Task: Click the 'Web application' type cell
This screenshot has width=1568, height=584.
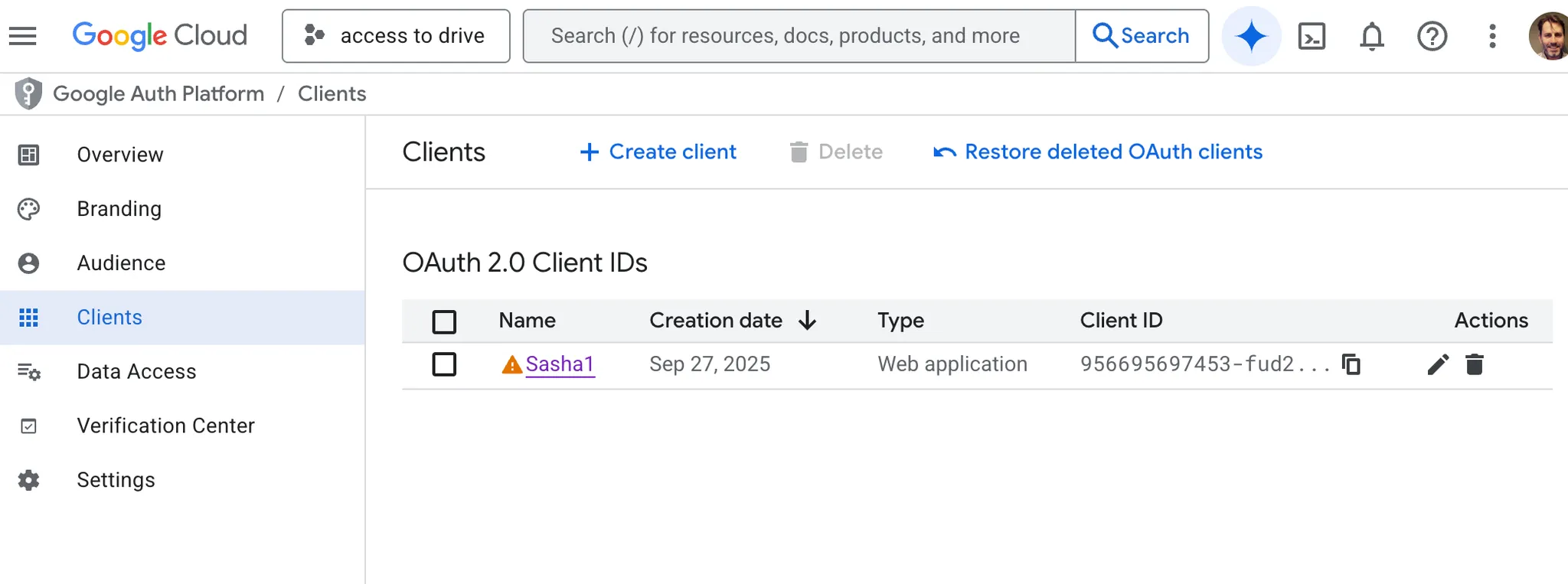Action: (x=952, y=364)
